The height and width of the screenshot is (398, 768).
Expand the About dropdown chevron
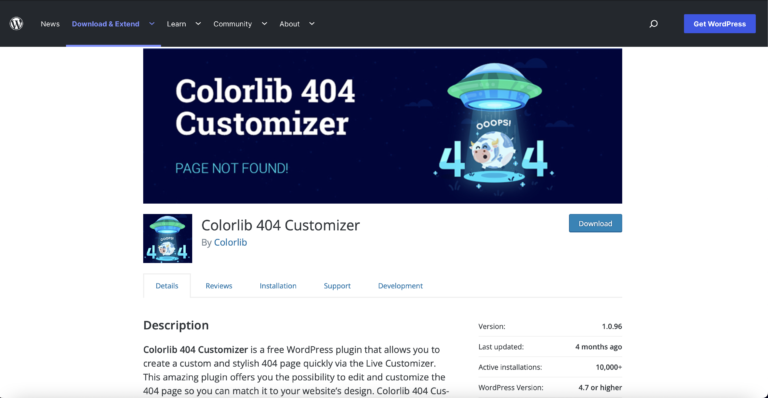pyautogui.click(x=312, y=23)
